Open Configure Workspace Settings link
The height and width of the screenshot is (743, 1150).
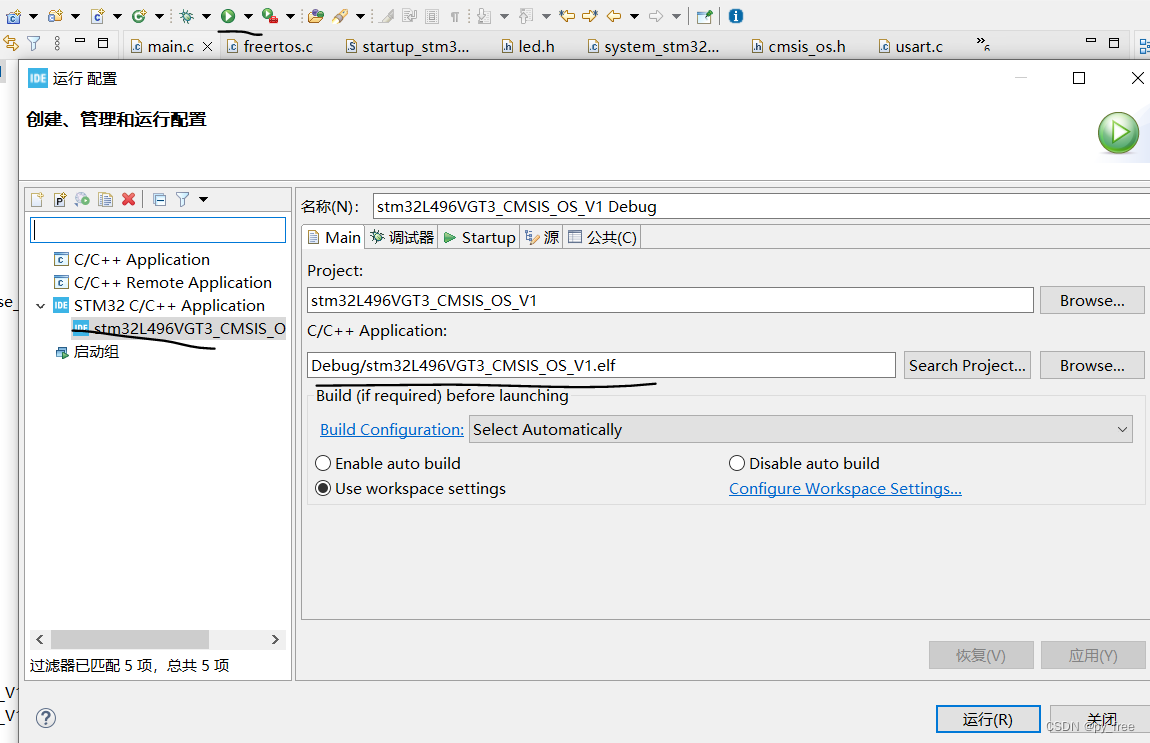point(845,488)
